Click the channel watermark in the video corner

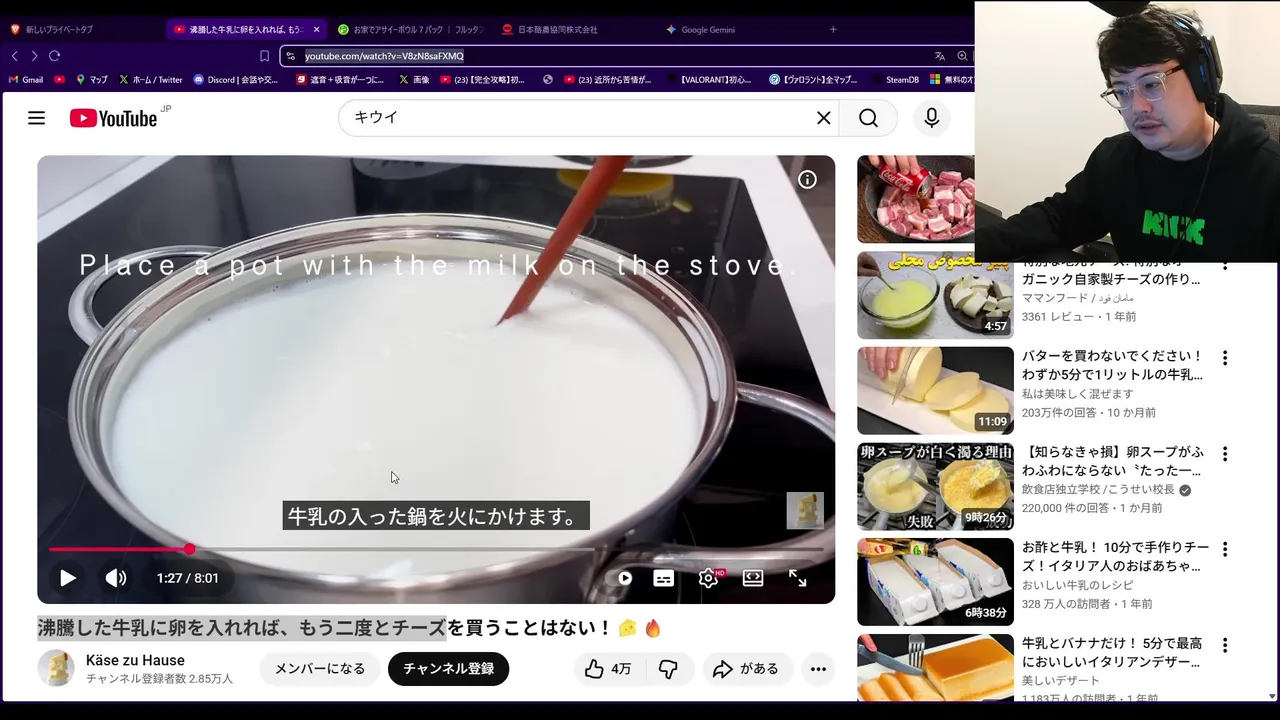tap(804, 510)
